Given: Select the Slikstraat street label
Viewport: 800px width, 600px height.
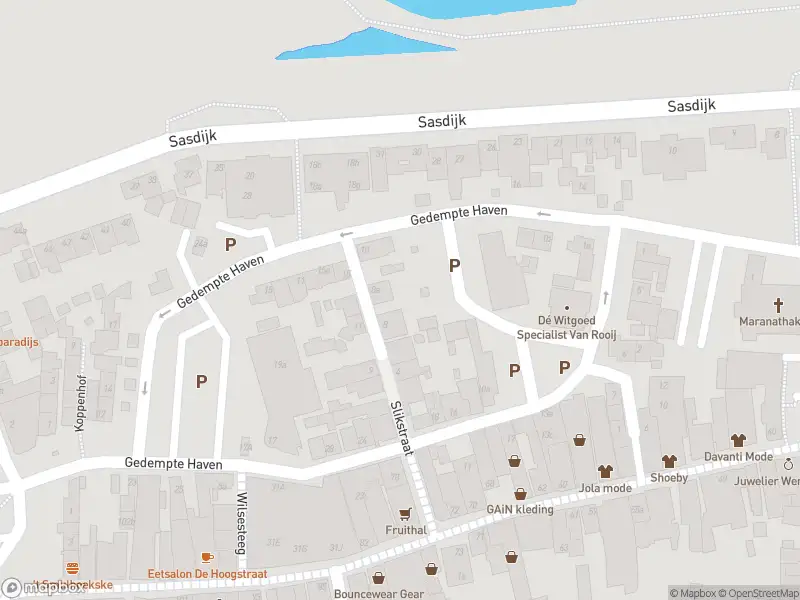Looking at the screenshot, I should [401, 428].
